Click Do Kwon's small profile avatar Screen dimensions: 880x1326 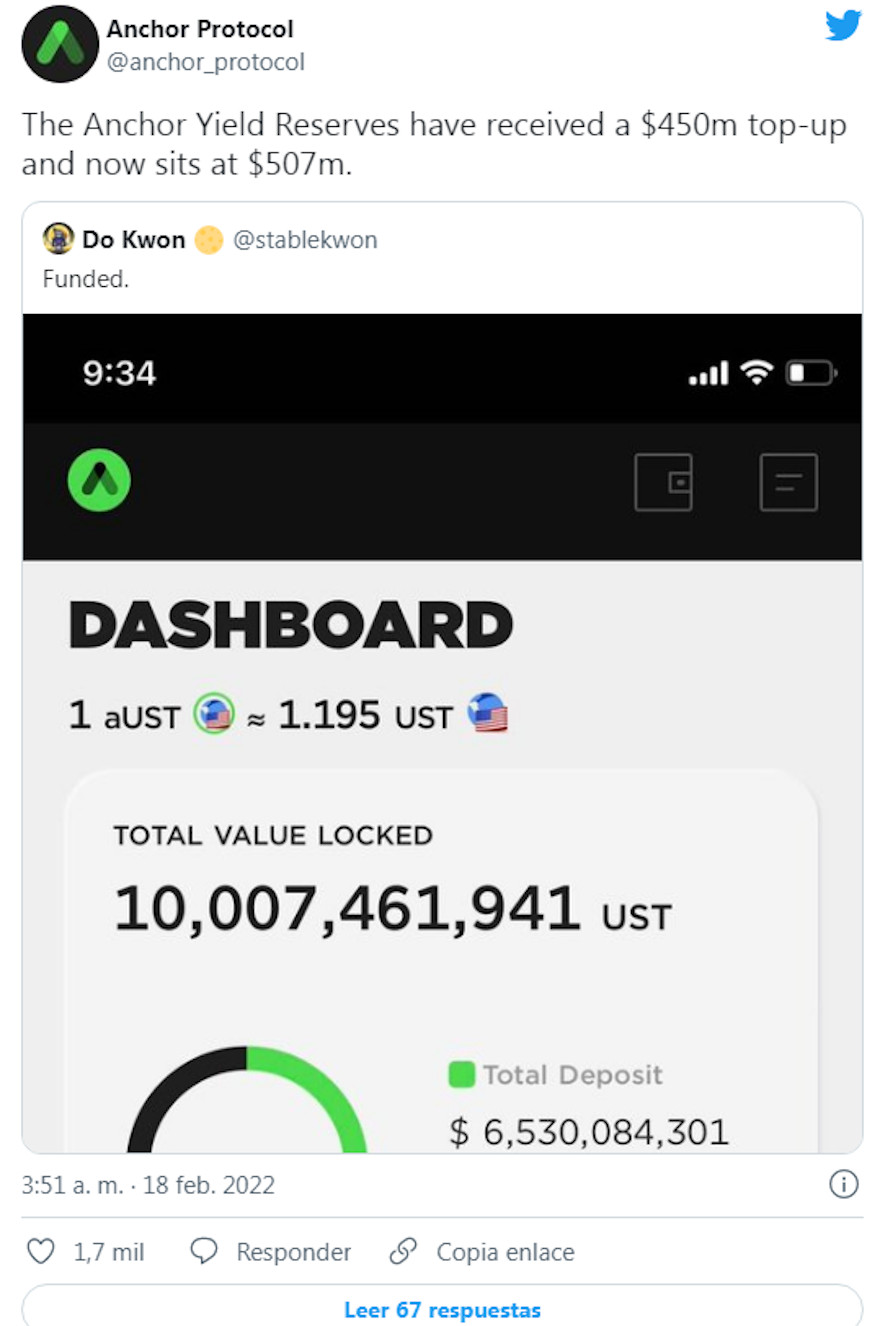pos(59,240)
